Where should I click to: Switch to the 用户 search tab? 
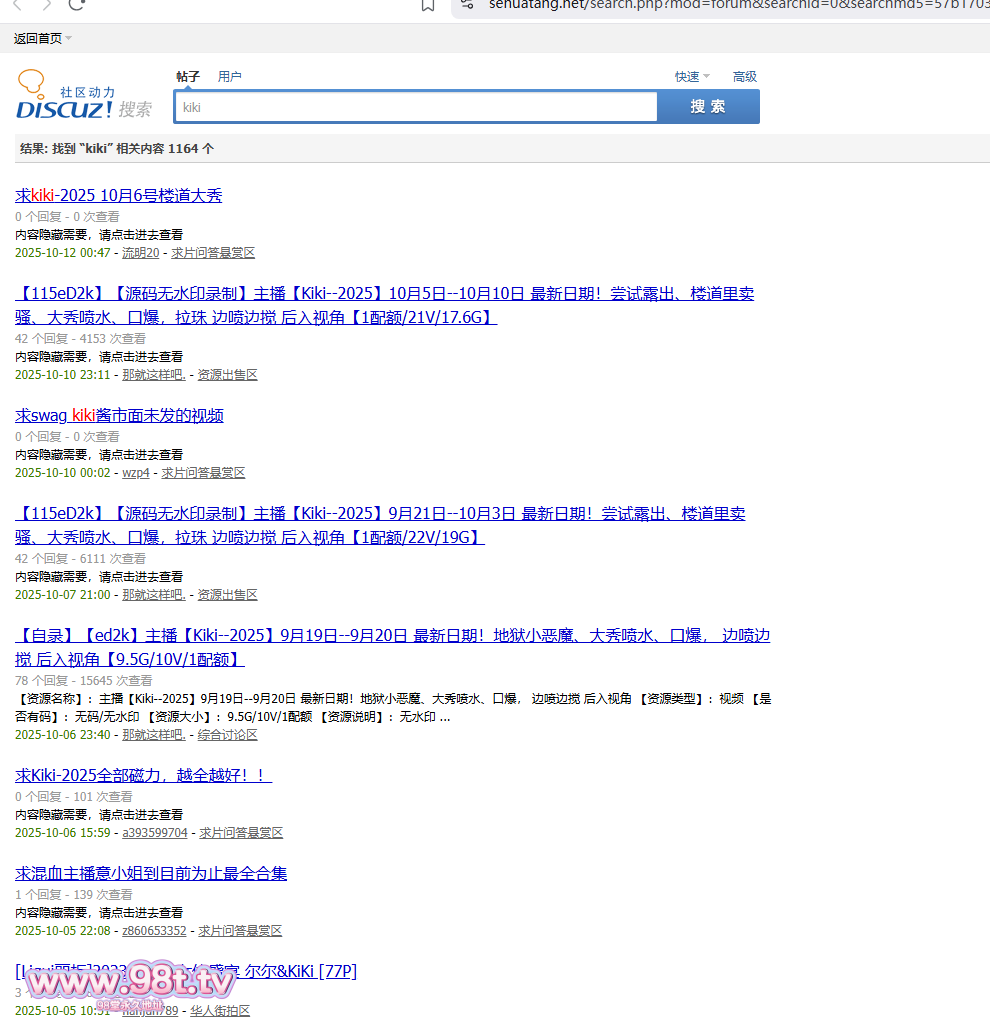(230, 77)
